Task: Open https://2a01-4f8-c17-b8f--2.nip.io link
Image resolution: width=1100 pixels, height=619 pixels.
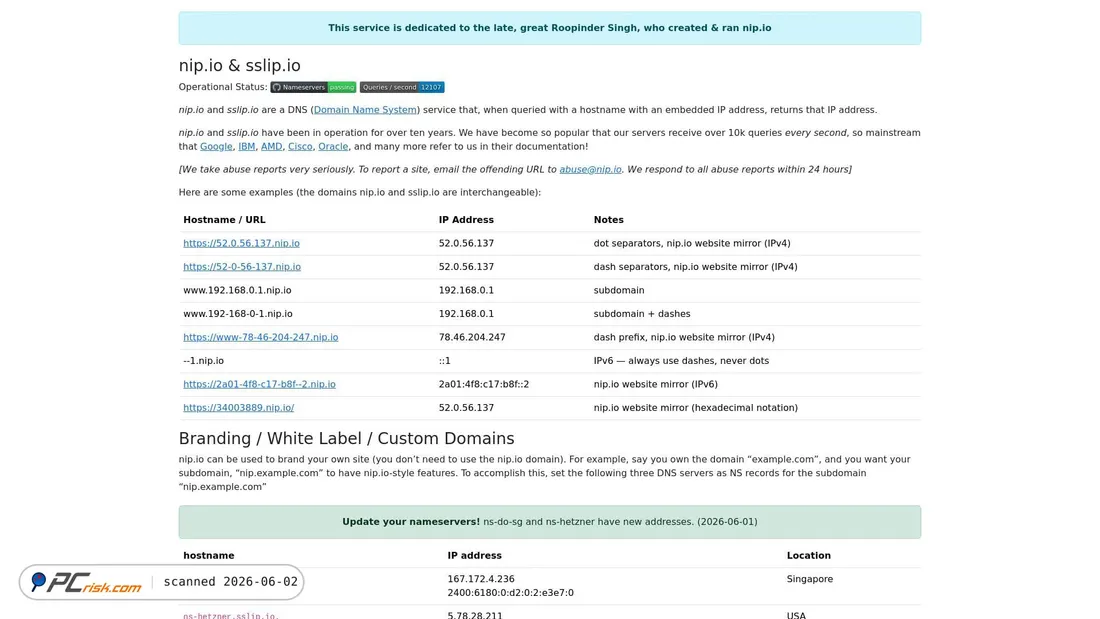Action: (260, 384)
